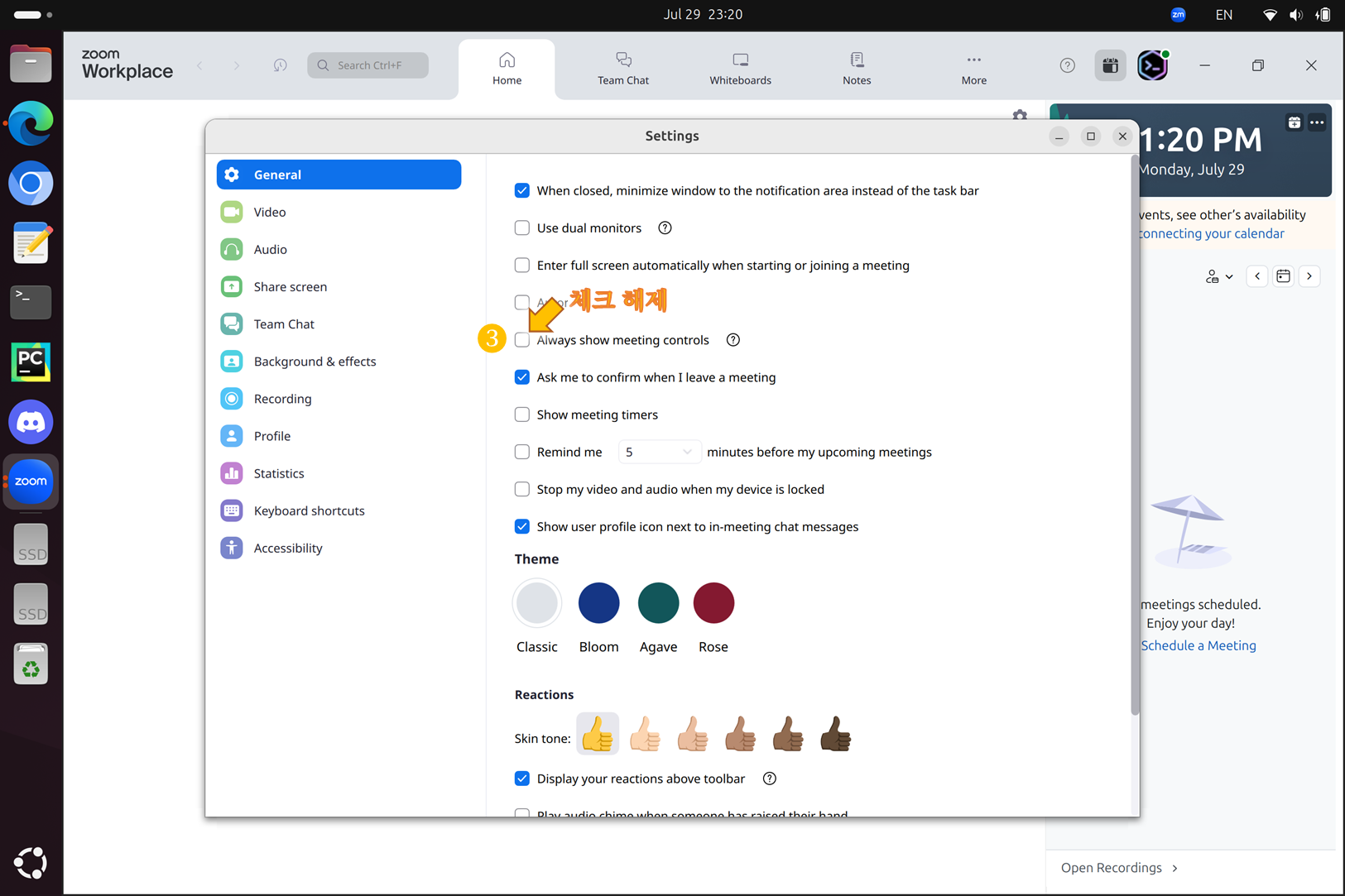Click Zoom tray icon in top bar
This screenshot has width=1345, height=896.
click(1178, 14)
